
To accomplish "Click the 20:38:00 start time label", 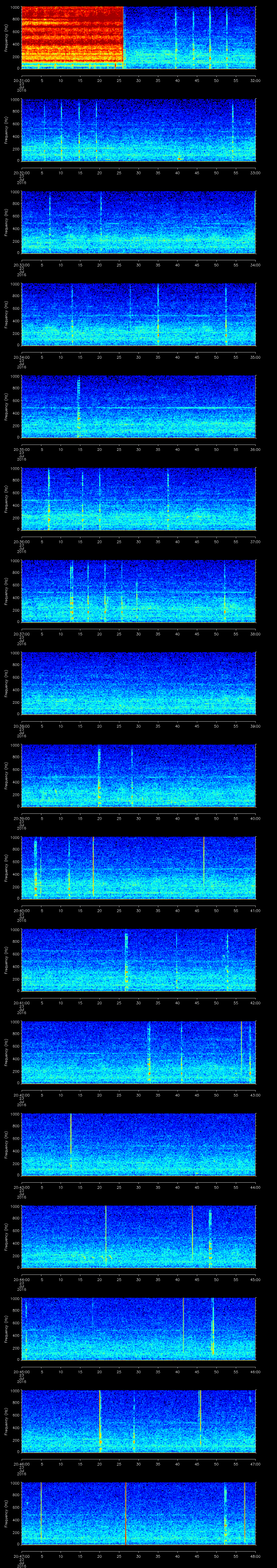I will (21, 726).
